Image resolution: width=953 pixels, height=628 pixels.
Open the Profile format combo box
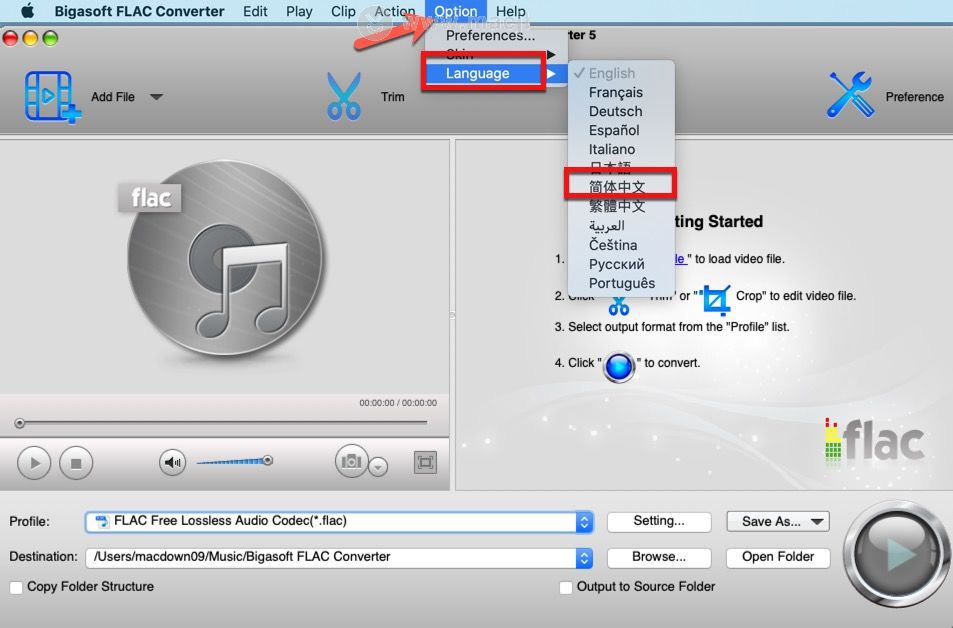pos(339,522)
